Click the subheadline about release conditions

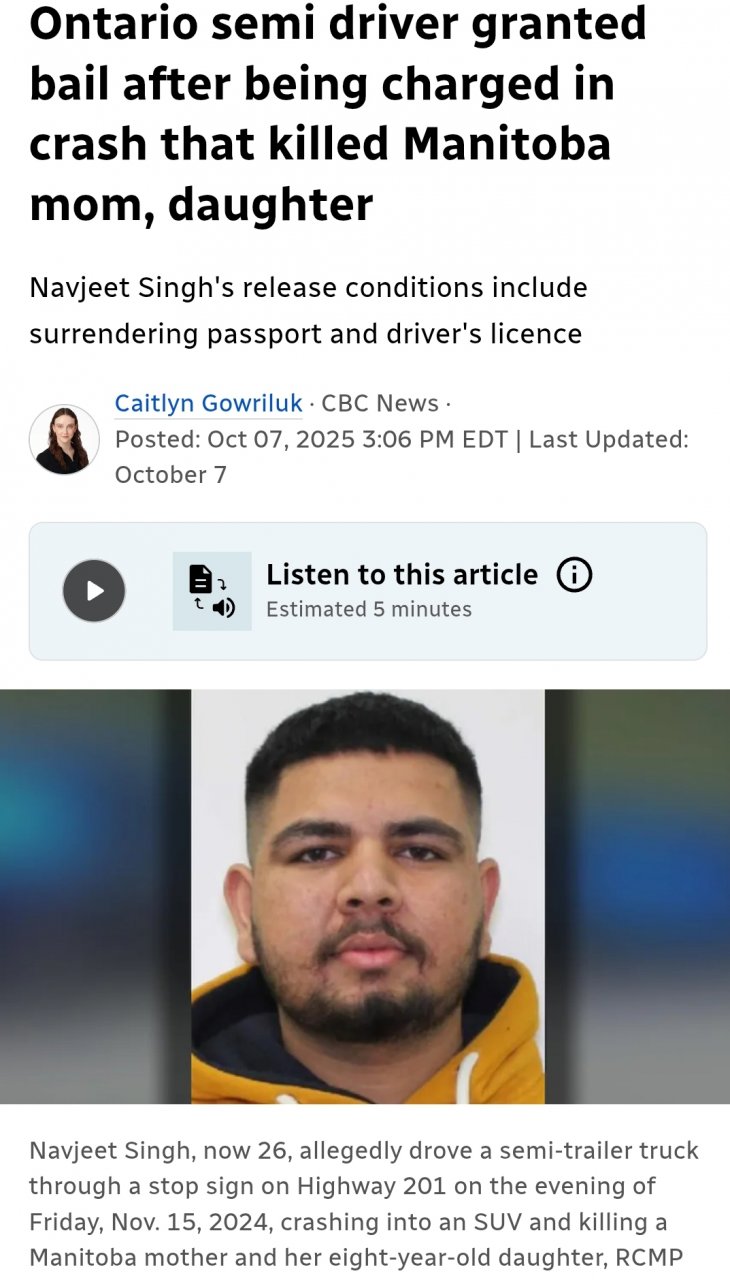click(x=308, y=310)
